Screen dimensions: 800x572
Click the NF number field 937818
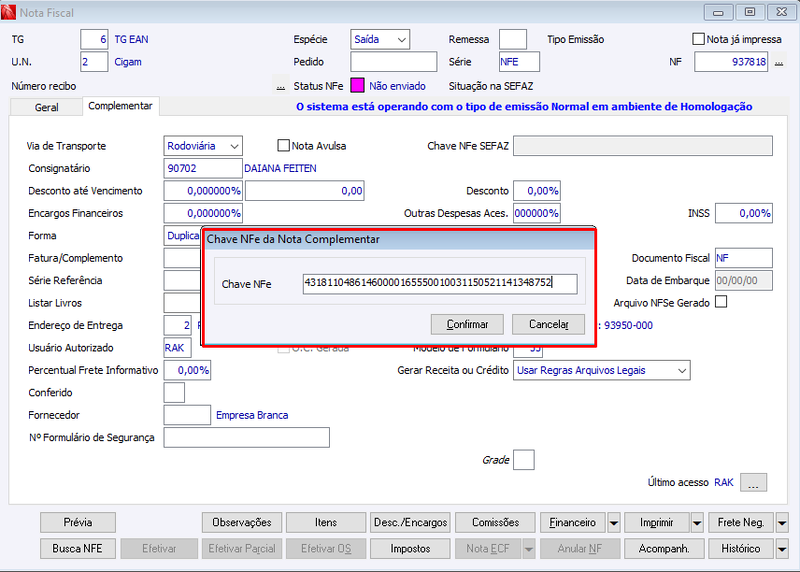pos(731,62)
